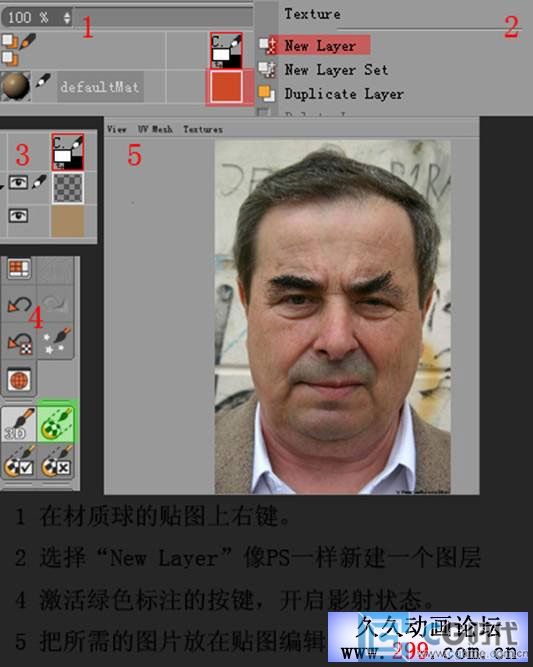
Task: Click Apply Projection icon with checkmark
Action: point(19,463)
